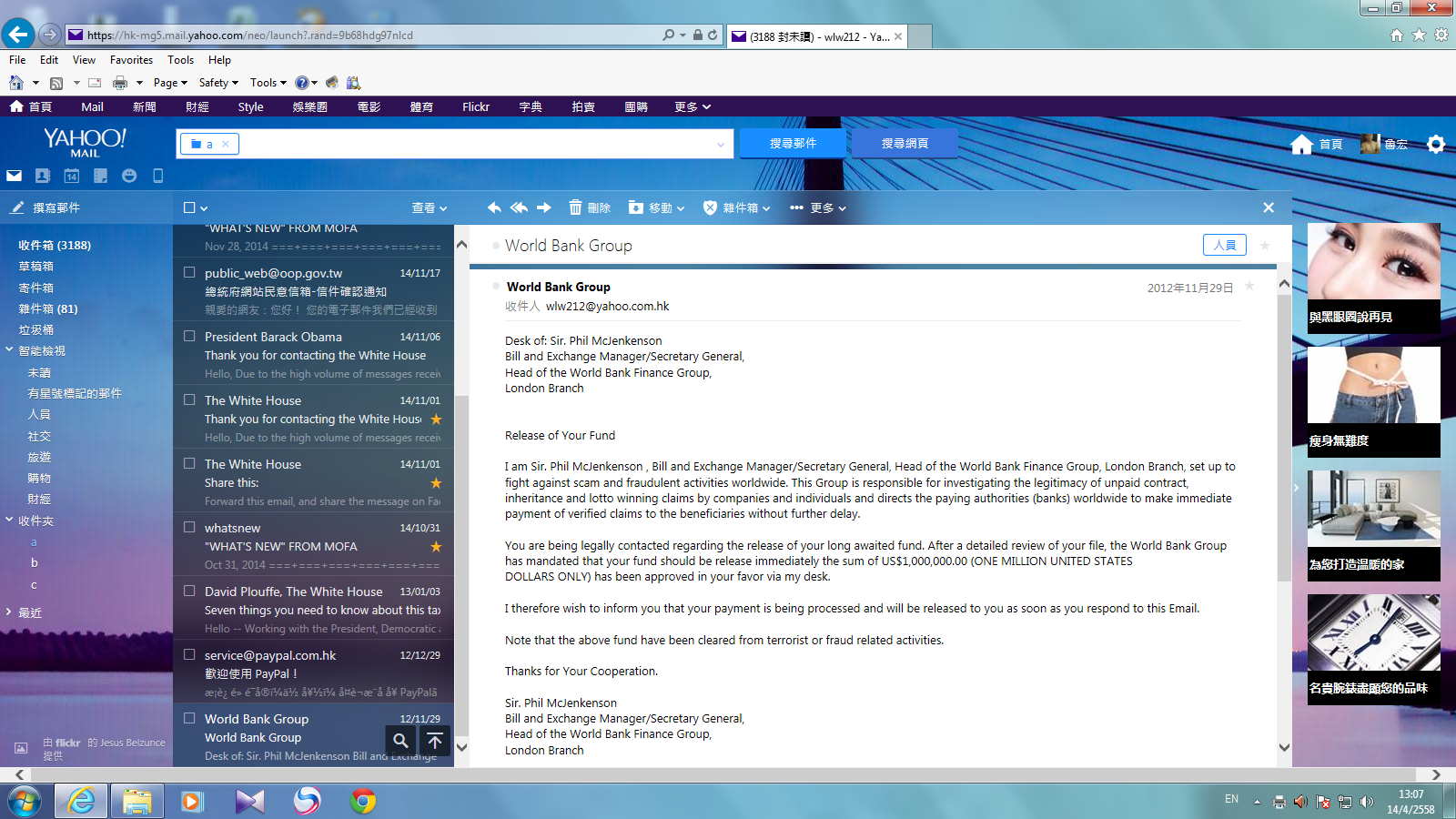This screenshot has width=1456, height=819.
Task: Toggle star on whatsnew email
Action: (x=436, y=547)
